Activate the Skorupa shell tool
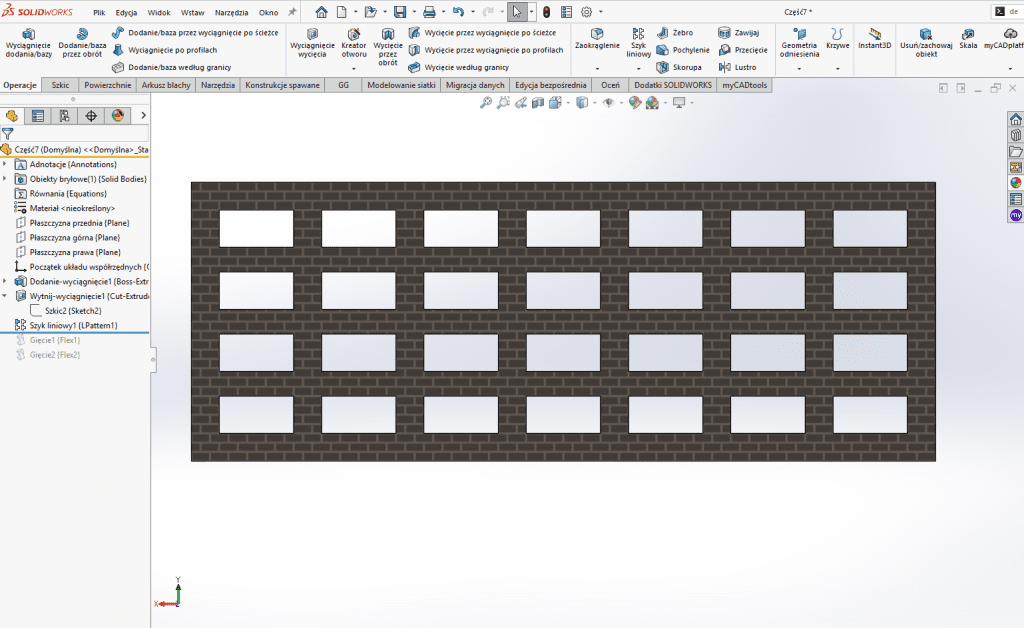The image size is (1024, 628). click(x=678, y=67)
